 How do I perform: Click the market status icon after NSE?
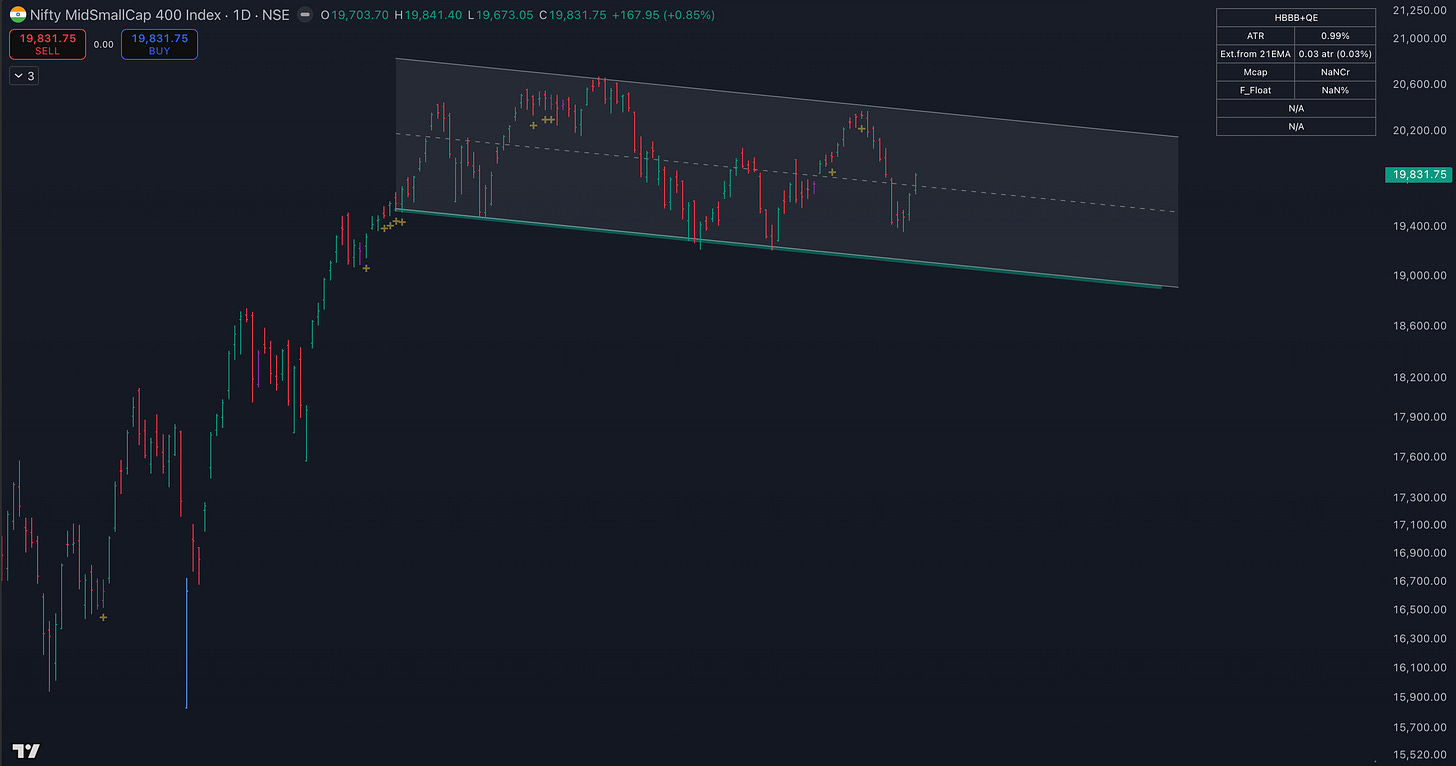(304, 16)
